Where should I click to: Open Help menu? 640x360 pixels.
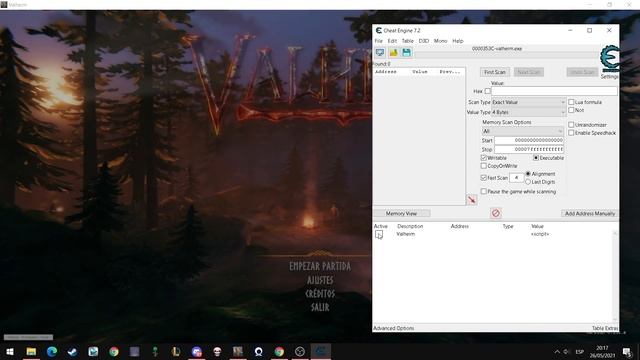pyautogui.click(x=458, y=41)
